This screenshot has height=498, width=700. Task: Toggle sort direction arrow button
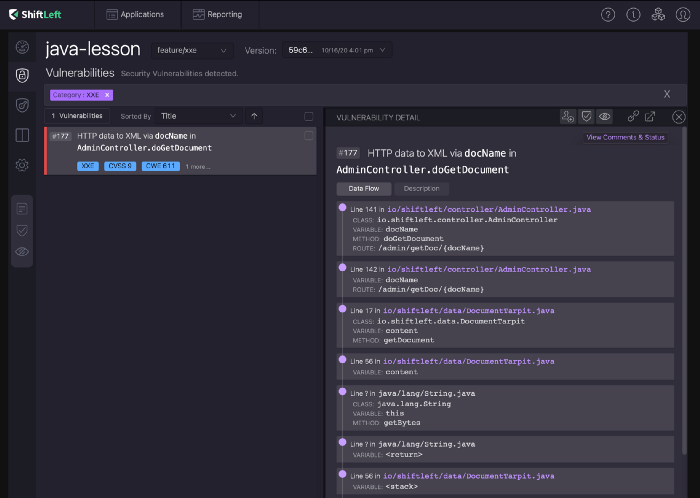tap(254, 116)
